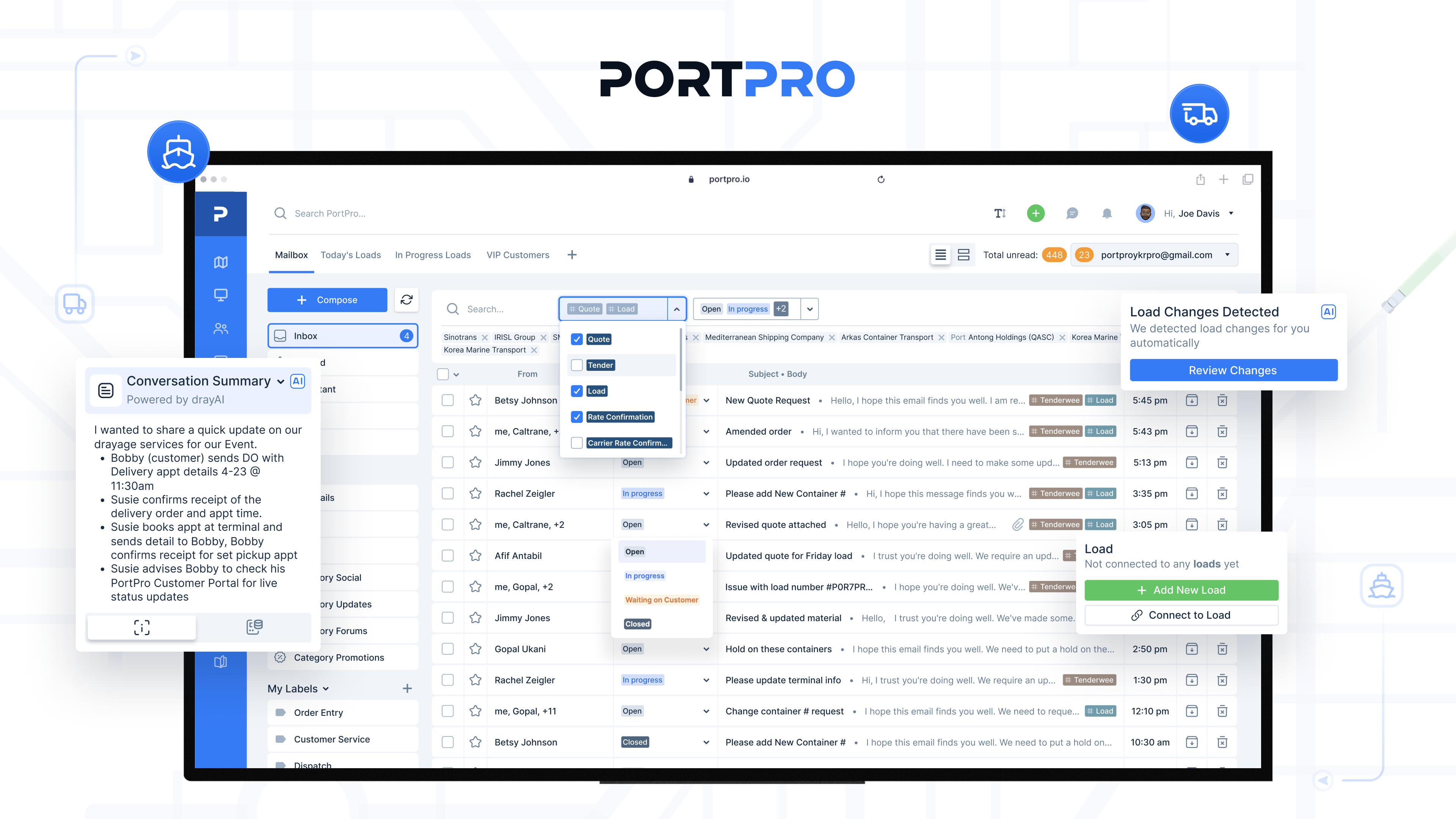Delete the 5:45 pm email via trash icon

click(1222, 400)
